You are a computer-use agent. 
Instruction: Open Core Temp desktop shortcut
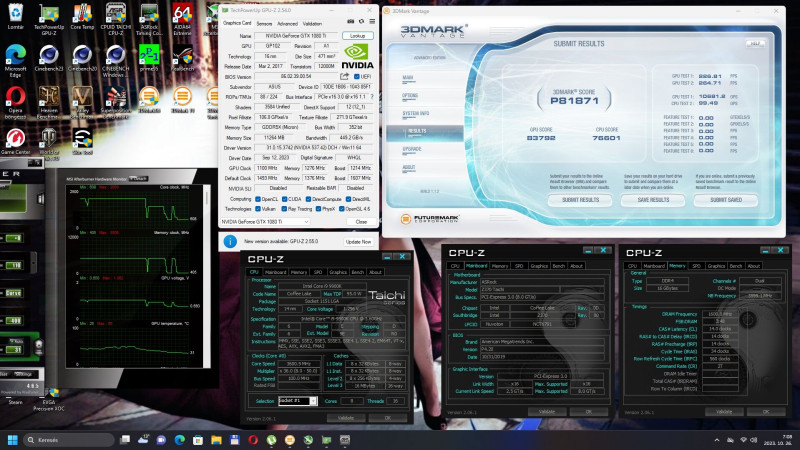tap(82, 17)
